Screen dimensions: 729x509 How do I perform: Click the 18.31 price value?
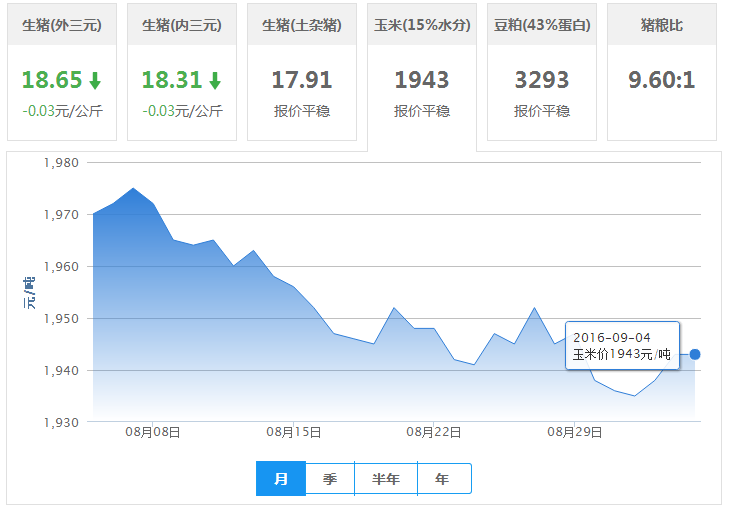[172, 80]
